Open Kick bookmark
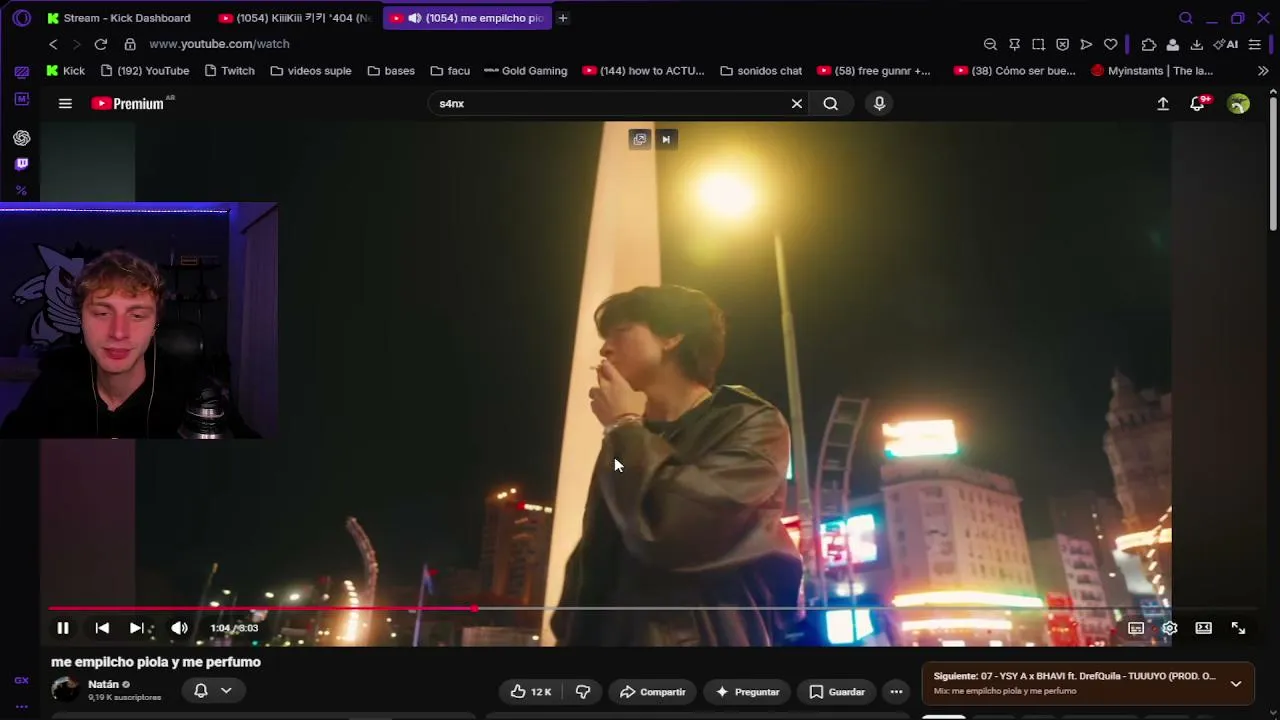The image size is (1280, 720). (66, 71)
